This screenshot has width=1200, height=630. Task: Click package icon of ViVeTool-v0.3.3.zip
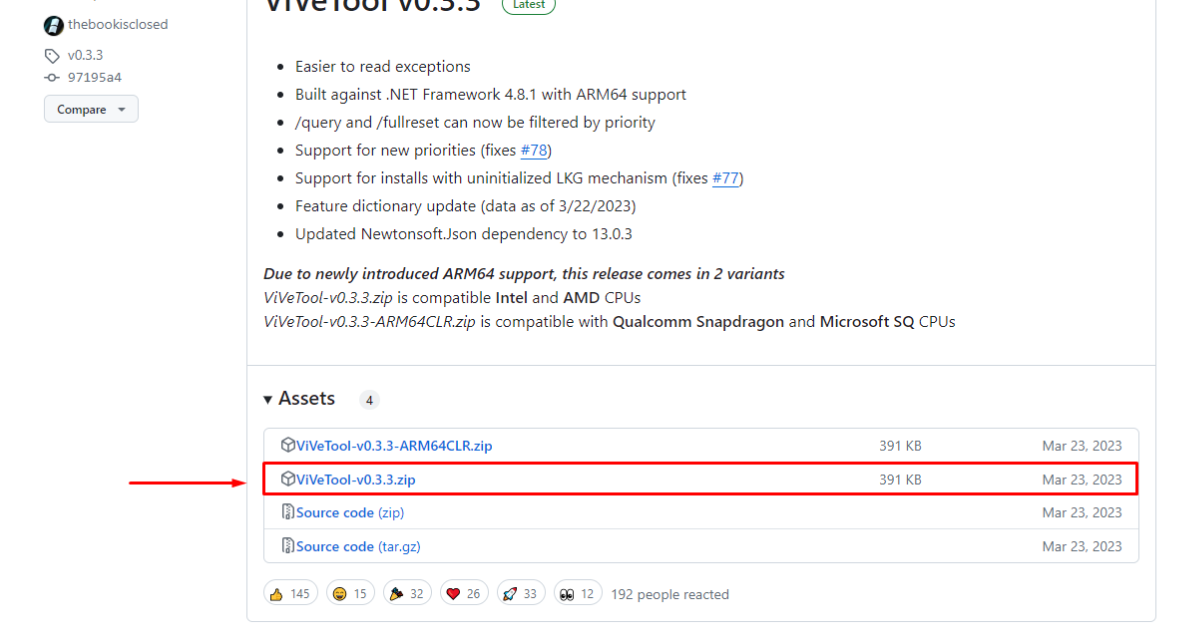click(288, 479)
